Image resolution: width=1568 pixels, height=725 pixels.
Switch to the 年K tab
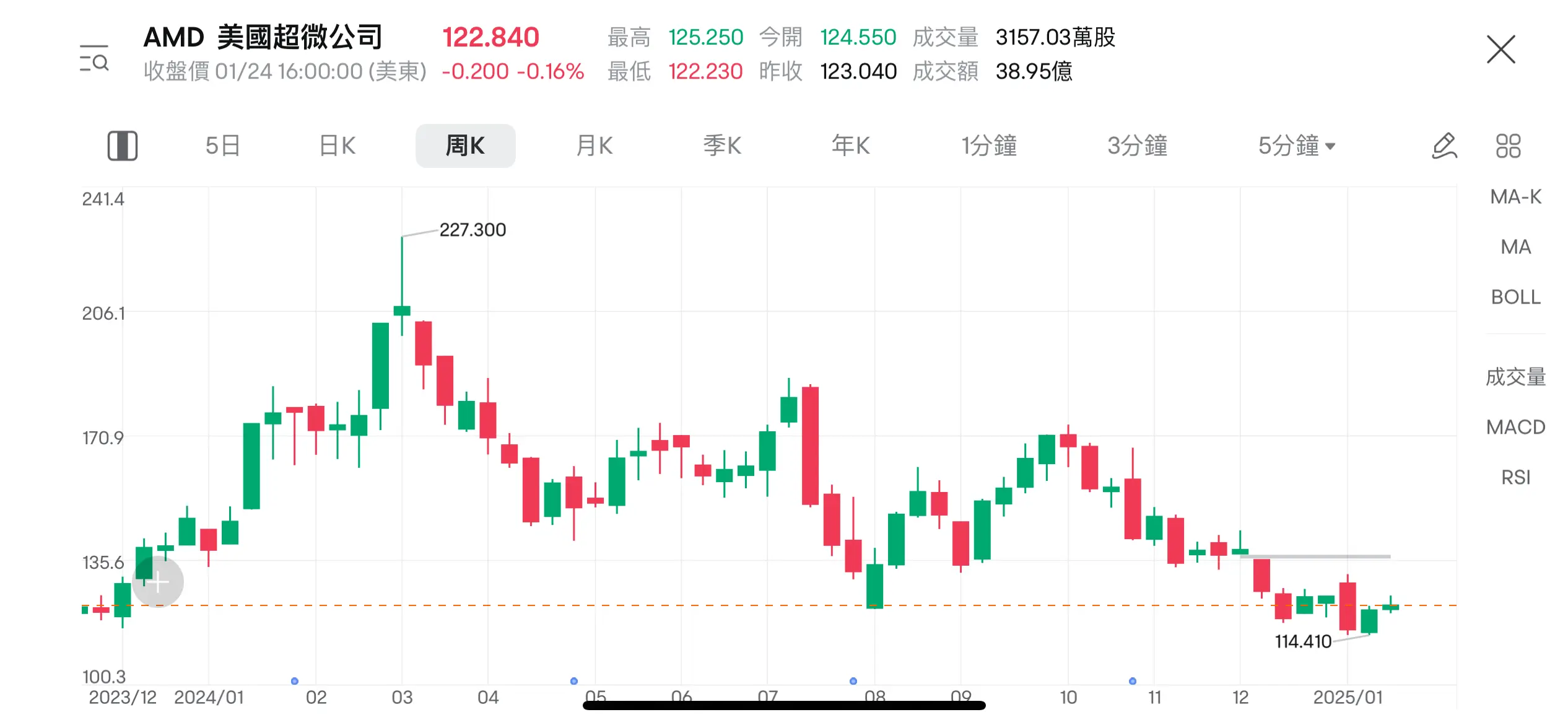[x=851, y=146]
